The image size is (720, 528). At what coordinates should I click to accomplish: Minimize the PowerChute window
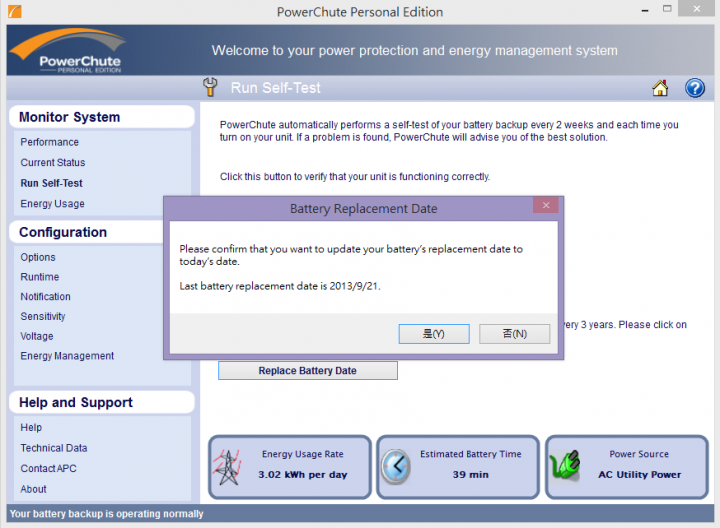(645, 10)
